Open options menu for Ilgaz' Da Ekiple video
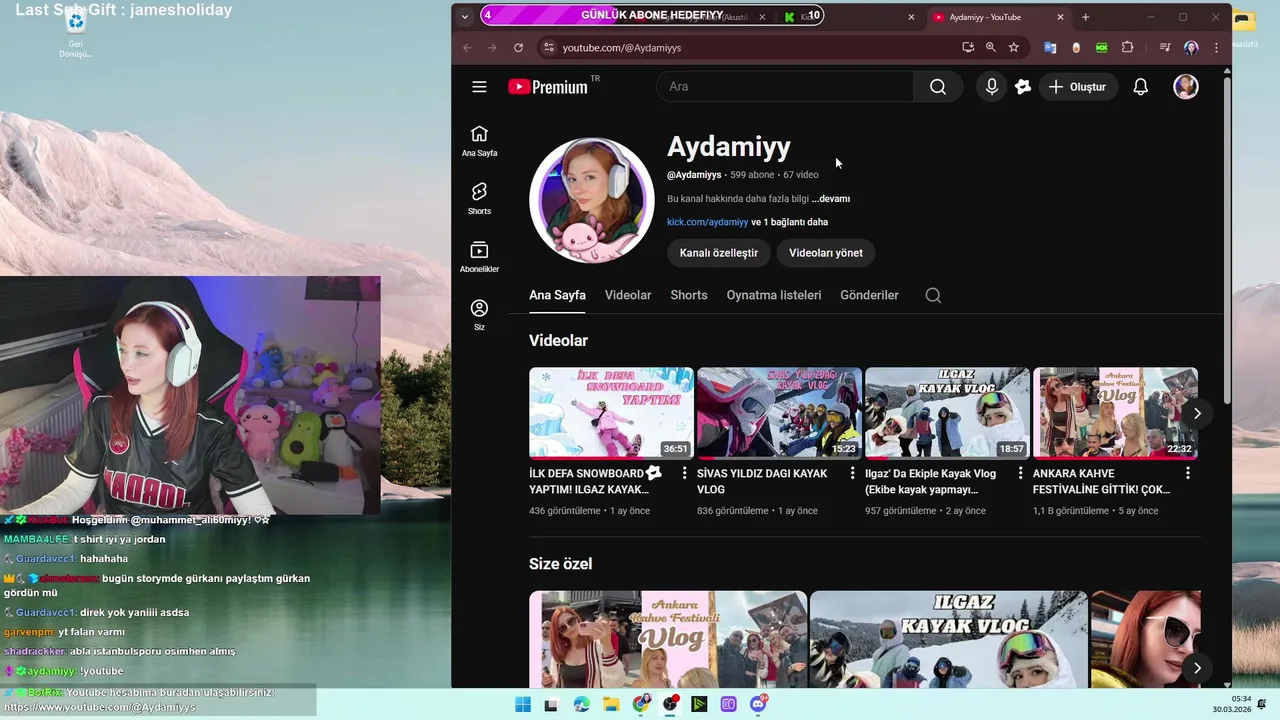Image resolution: width=1280 pixels, height=720 pixels. pos(1021,473)
